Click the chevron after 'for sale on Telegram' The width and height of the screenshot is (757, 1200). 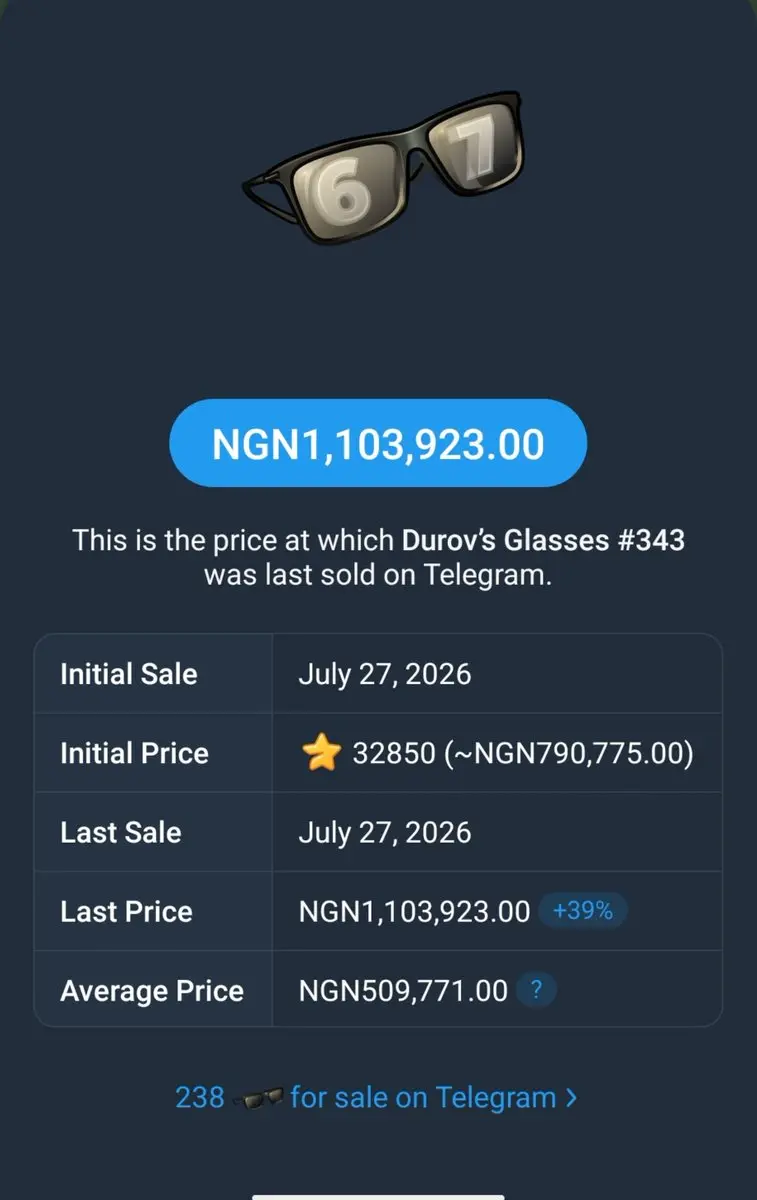click(570, 1098)
